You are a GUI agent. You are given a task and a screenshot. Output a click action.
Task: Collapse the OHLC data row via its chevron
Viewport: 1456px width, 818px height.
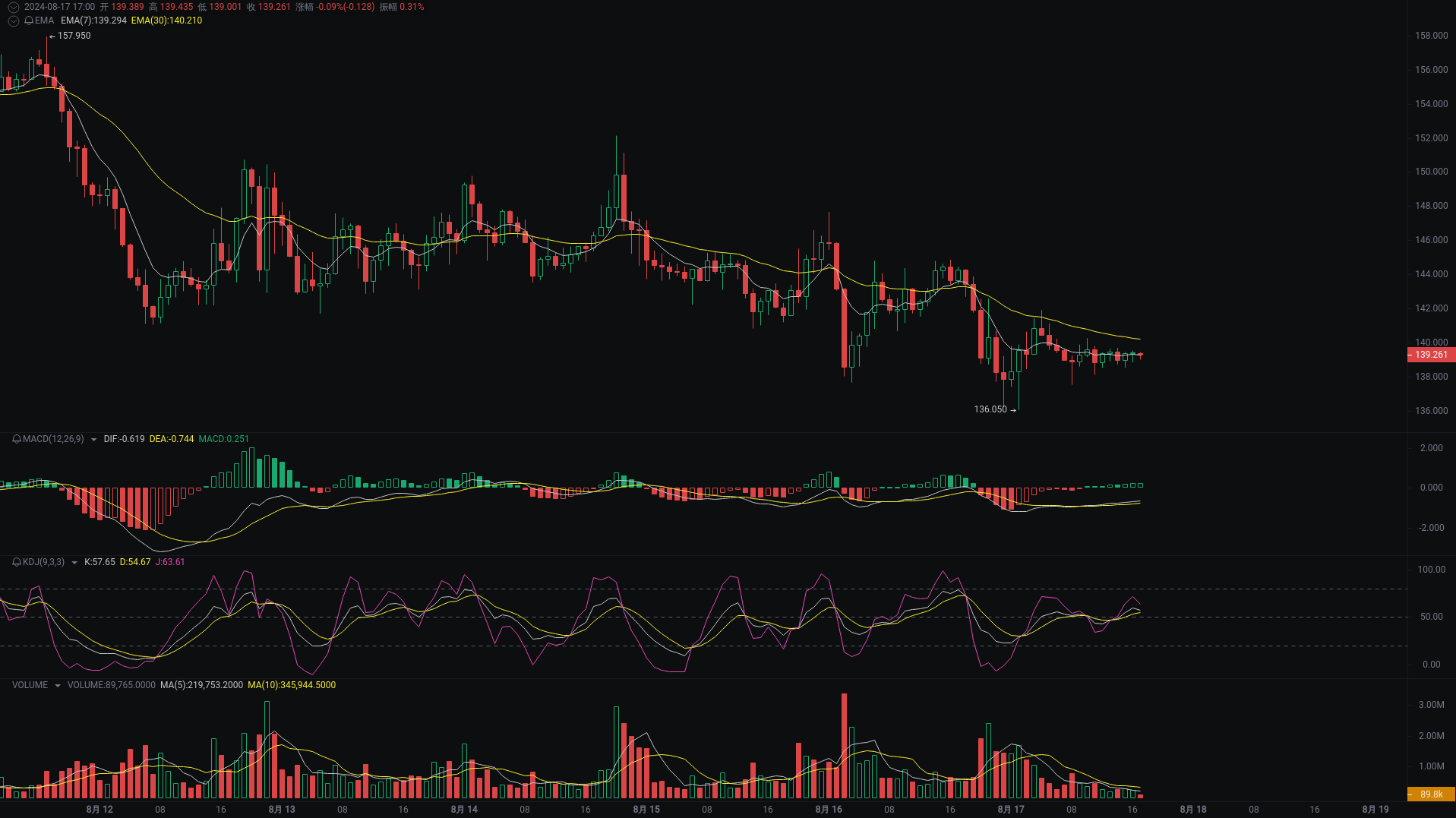pos(13,7)
